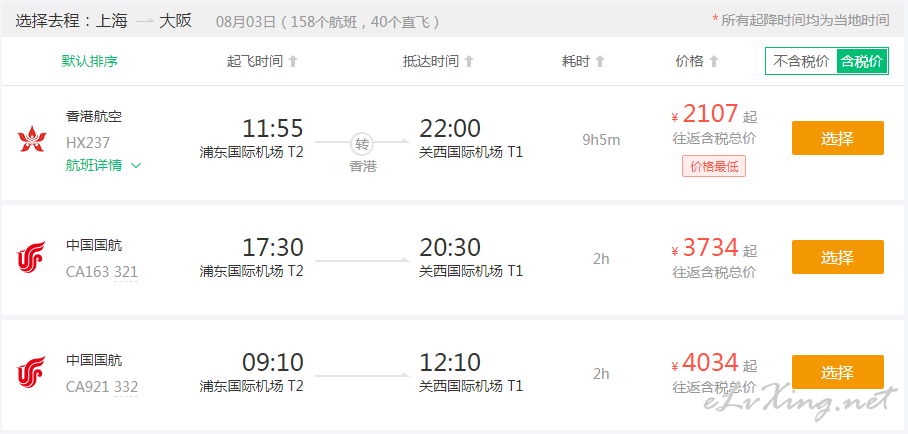Click the Hong Kong Airlines logo icon
Screen dimensions: 908x434
(32, 140)
